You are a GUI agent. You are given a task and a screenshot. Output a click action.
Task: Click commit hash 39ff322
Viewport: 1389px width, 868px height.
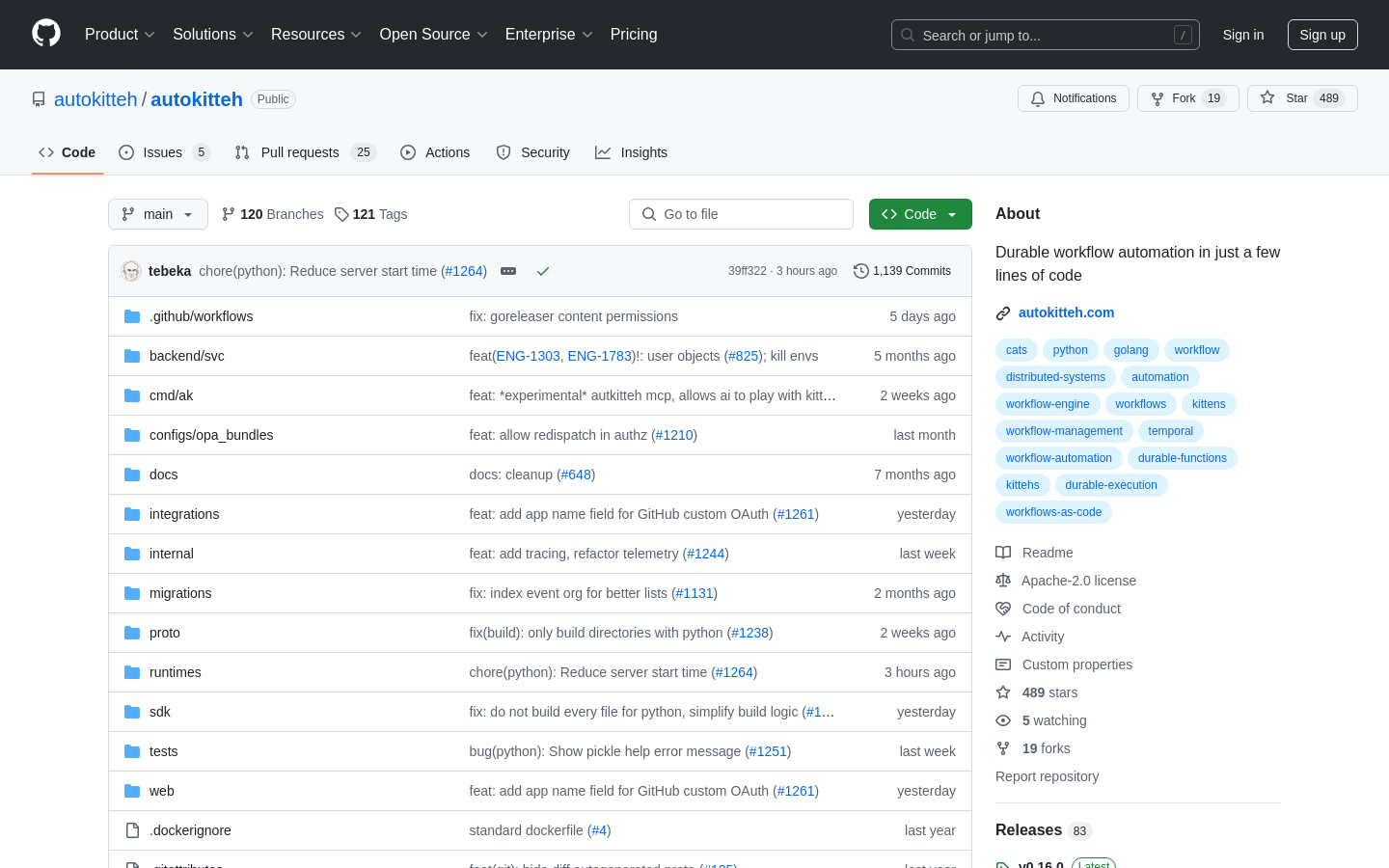[x=748, y=271]
